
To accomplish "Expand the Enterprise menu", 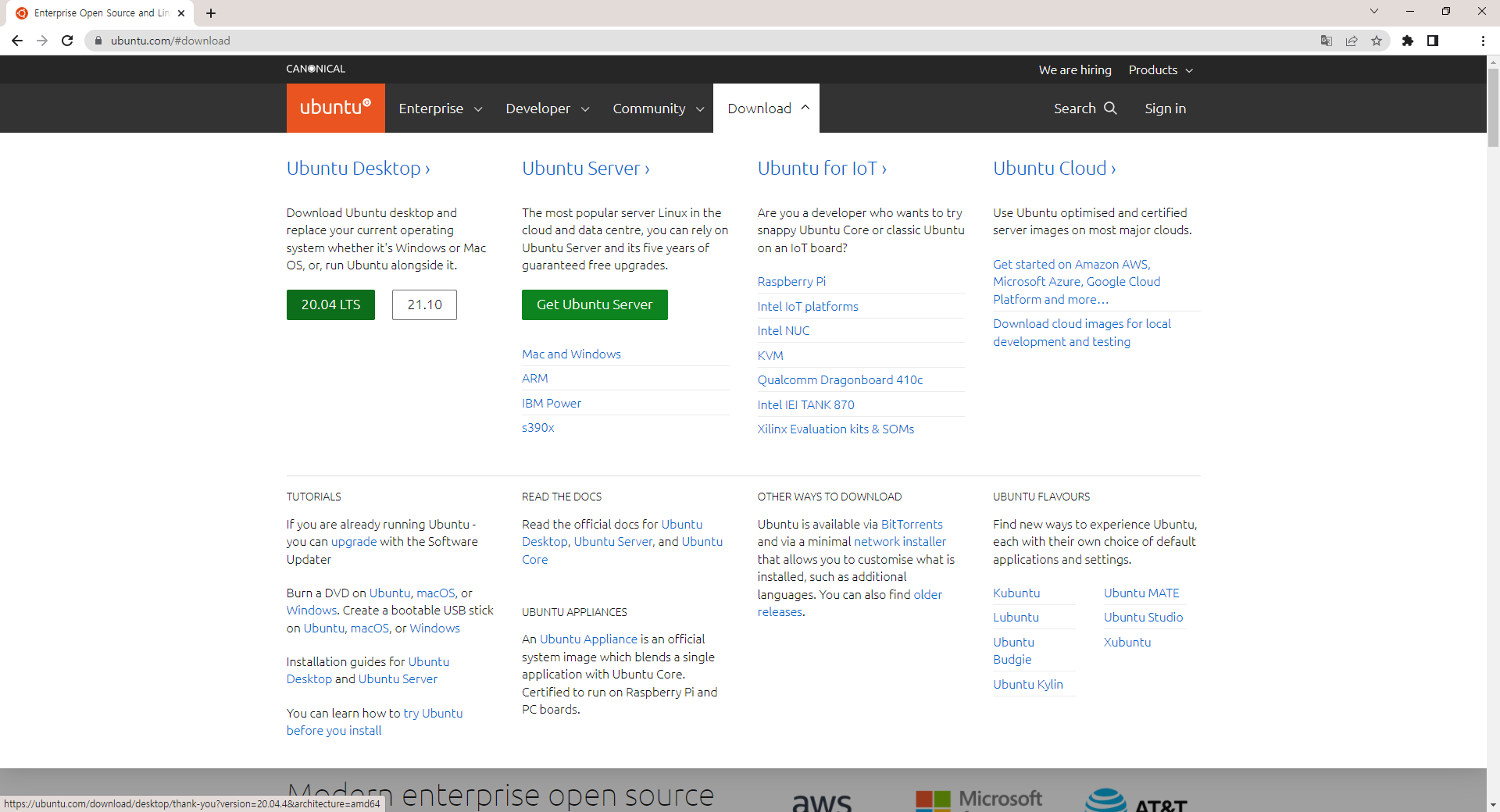I will (x=441, y=109).
